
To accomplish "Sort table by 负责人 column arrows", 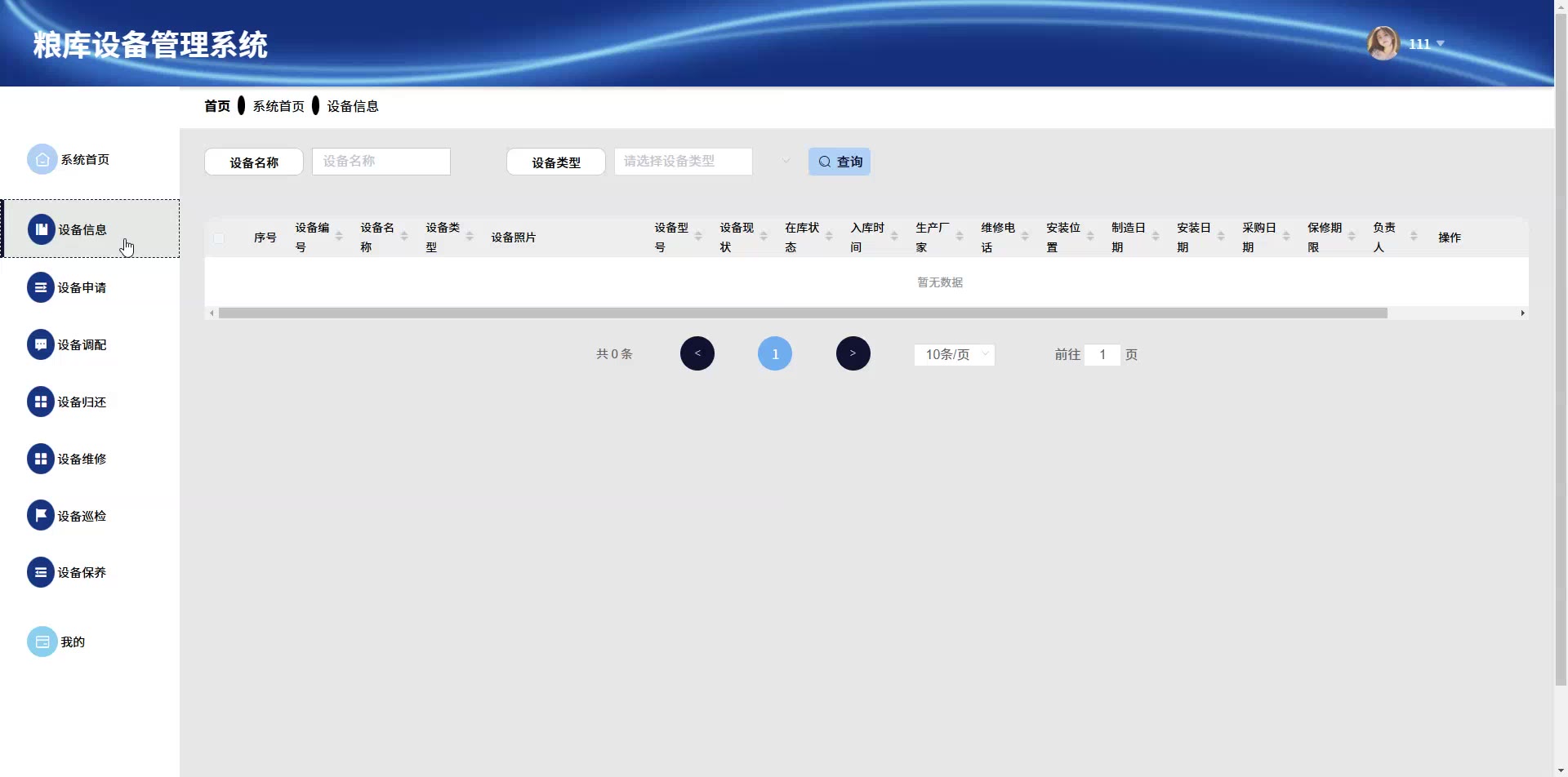I will point(1414,237).
